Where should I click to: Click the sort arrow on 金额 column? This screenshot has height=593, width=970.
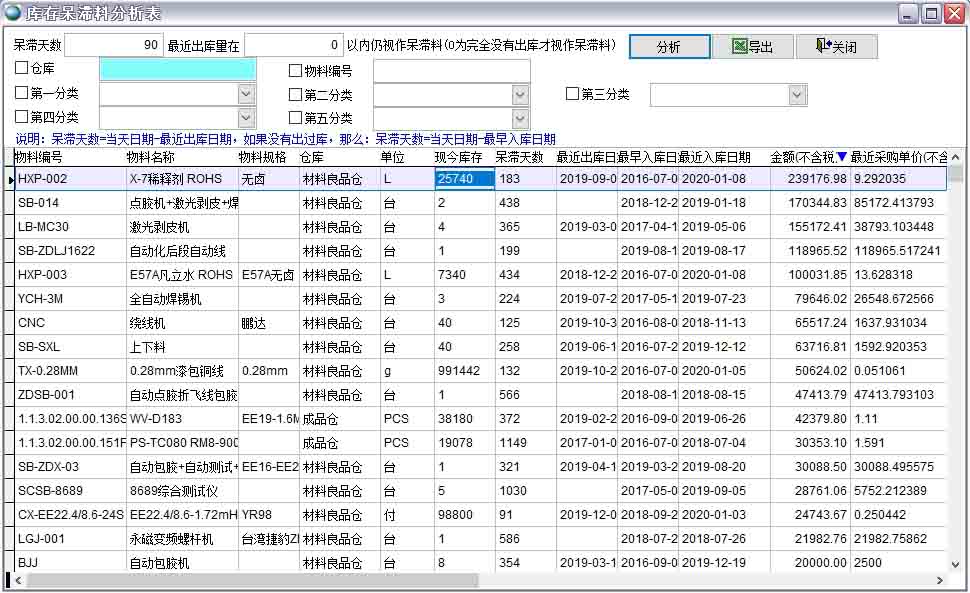pos(842,157)
